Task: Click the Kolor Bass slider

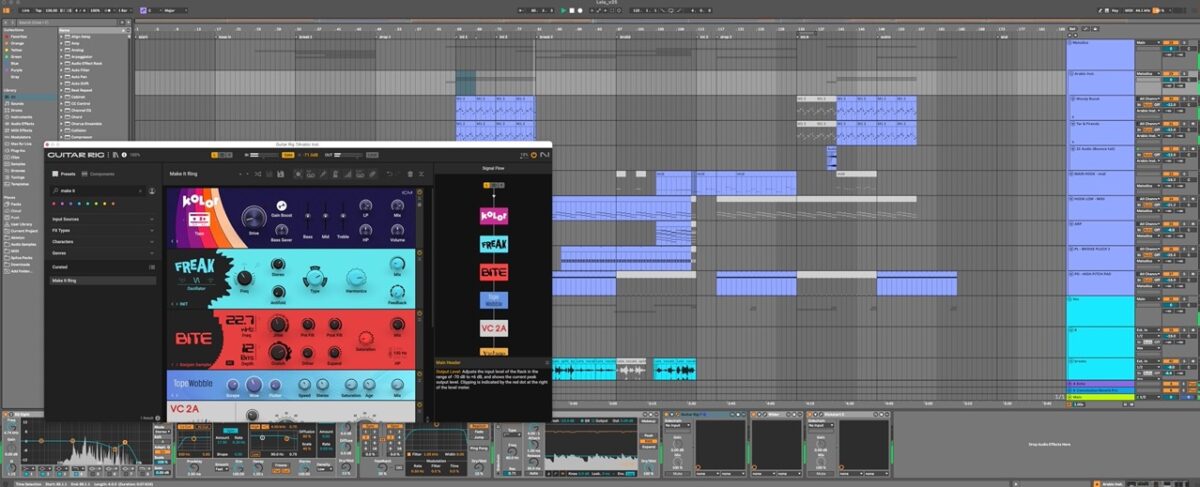Action: pyautogui.click(x=307, y=214)
